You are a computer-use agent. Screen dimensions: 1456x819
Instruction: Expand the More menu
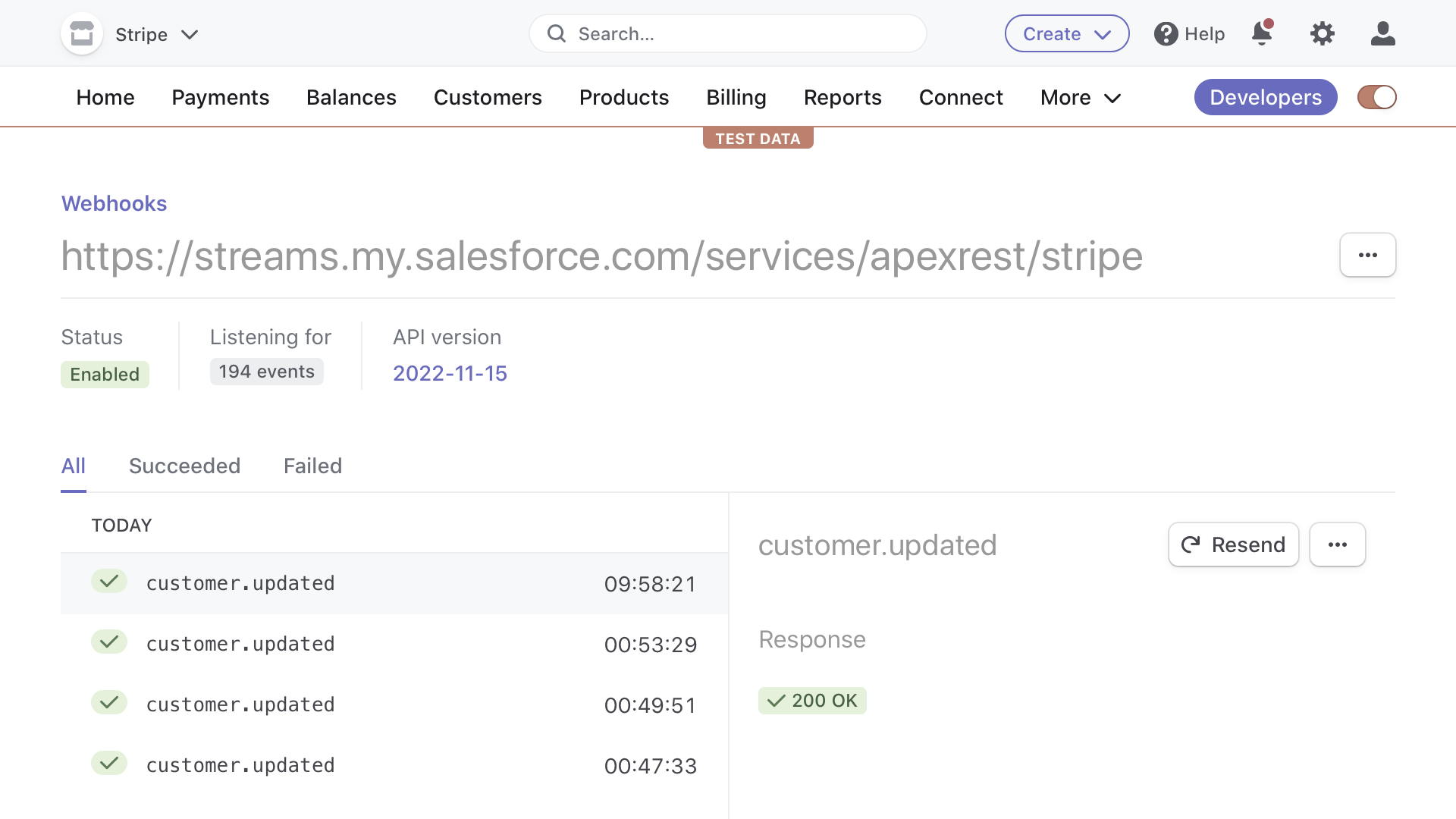[1081, 98]
